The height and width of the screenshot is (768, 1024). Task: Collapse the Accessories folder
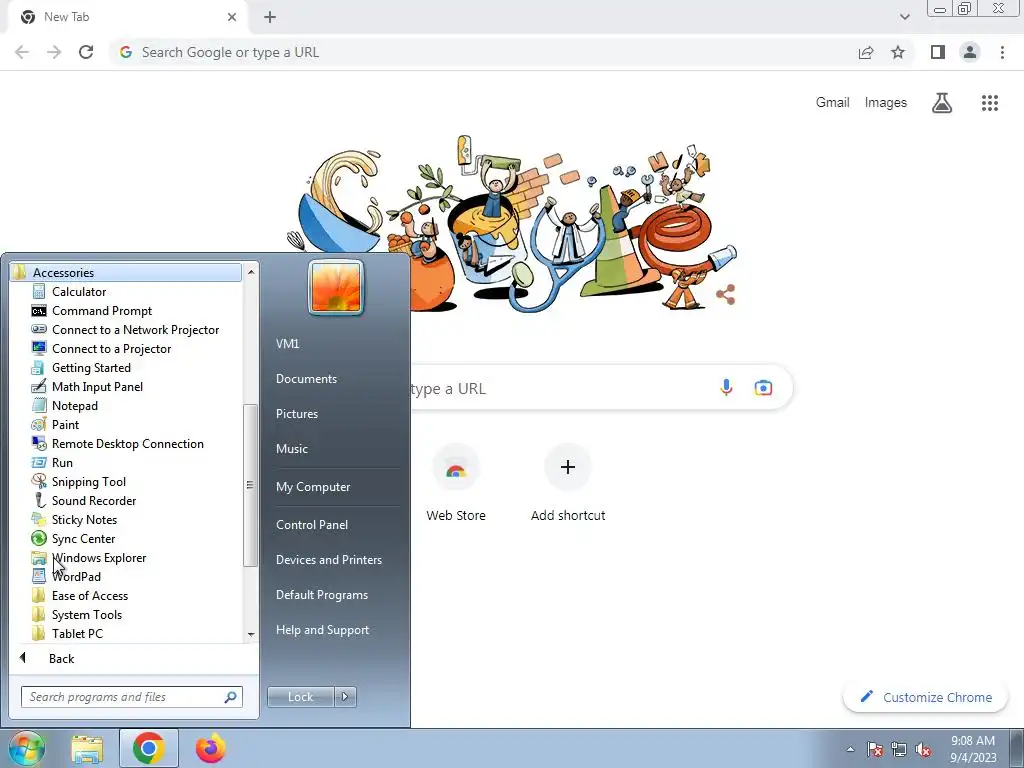click(126, 272)
